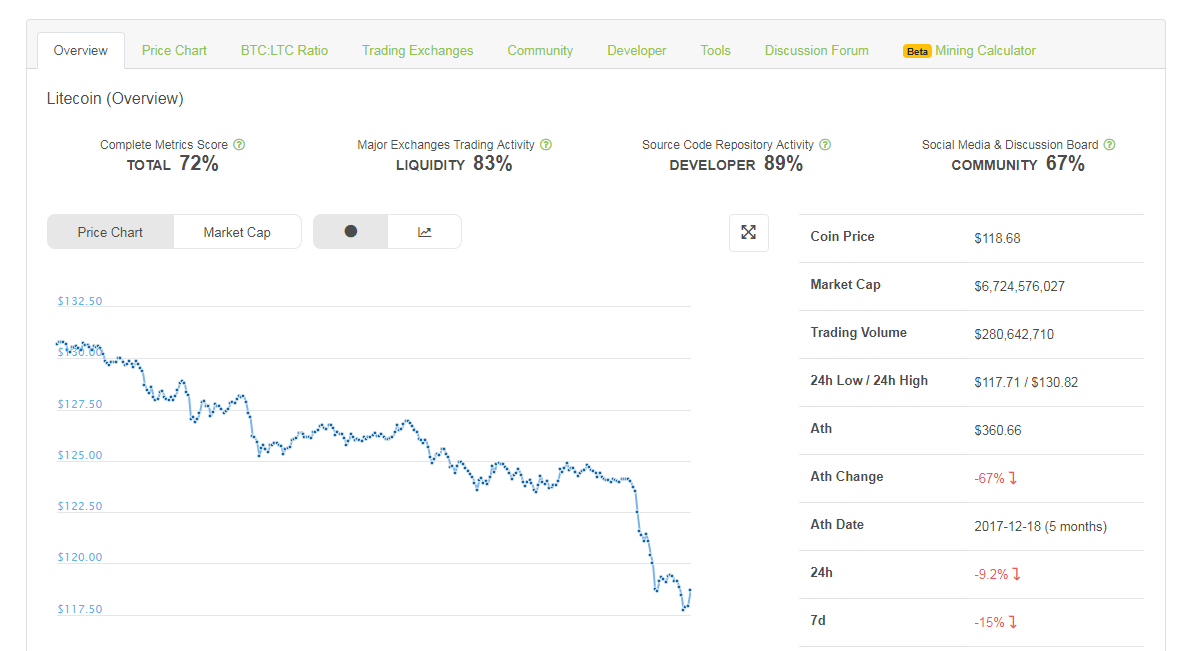The width and height of the screenshot is (1196, 651).
Task: Click the fullscreen expand chart icon
Action: tap(748, 233)
